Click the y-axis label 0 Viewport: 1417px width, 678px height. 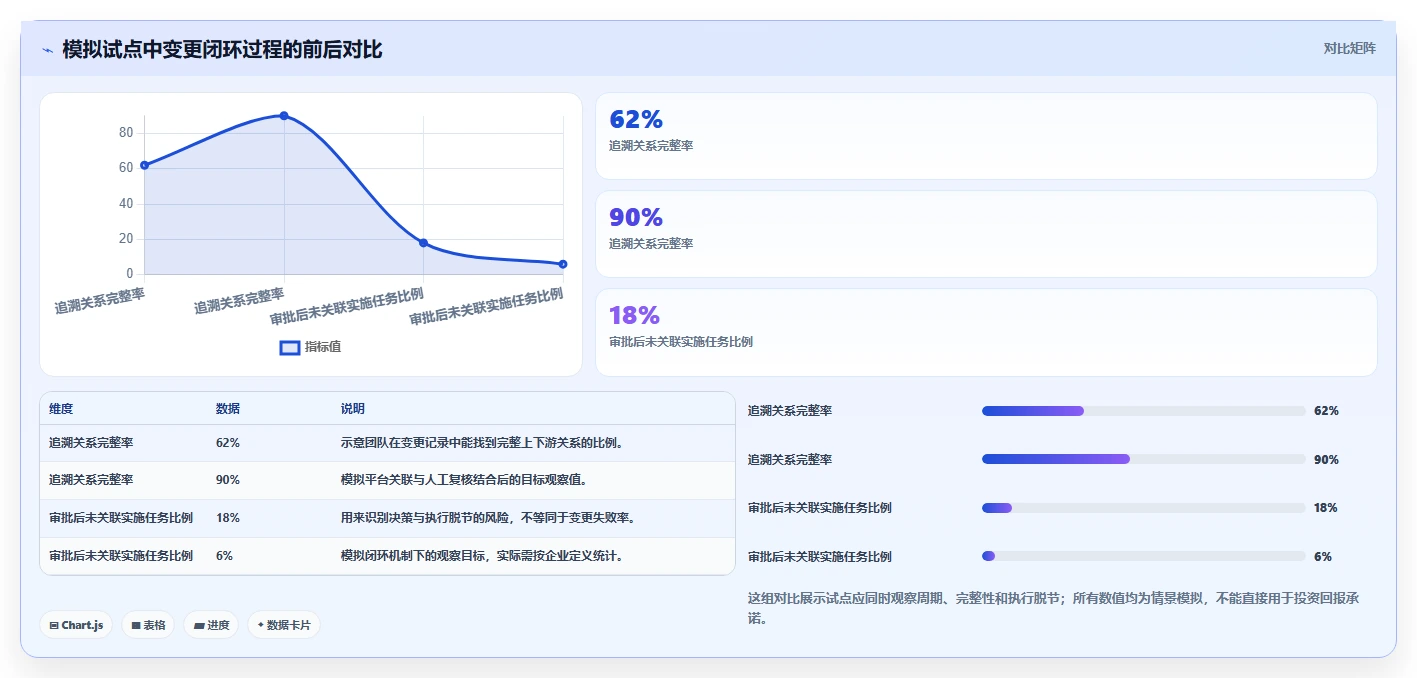pos(129,274)
